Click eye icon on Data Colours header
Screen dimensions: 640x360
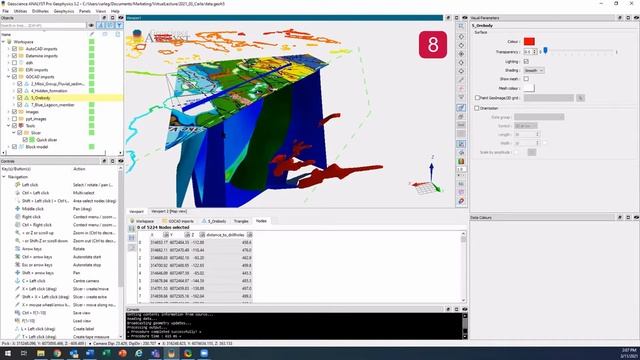coord(636,218)
